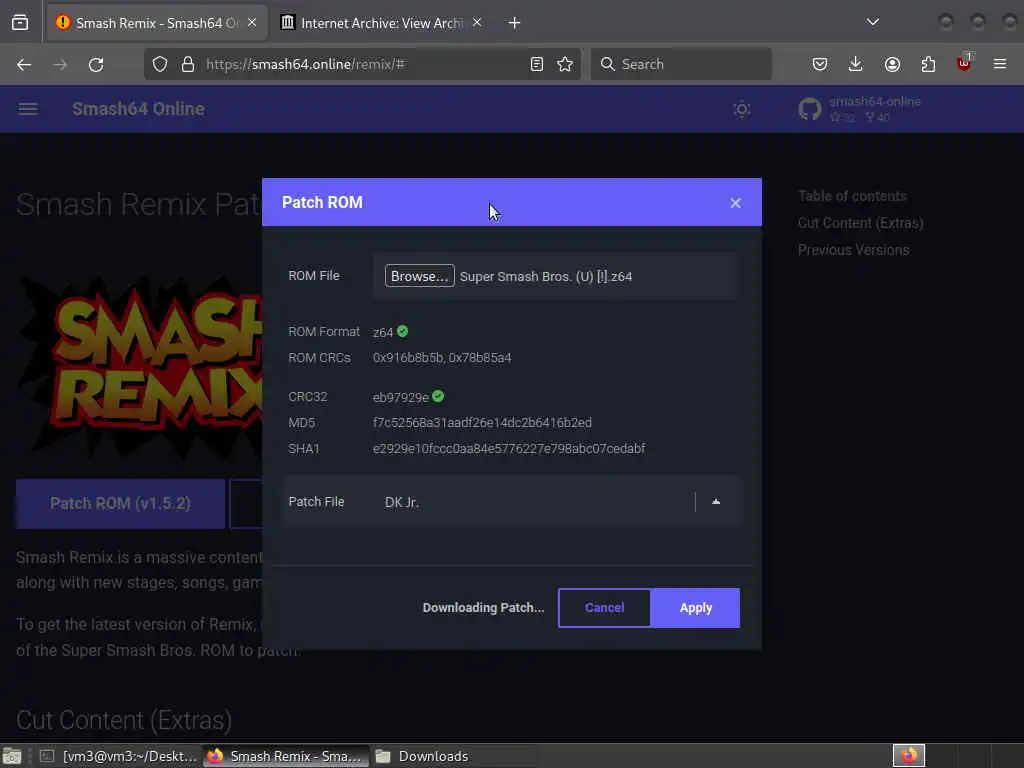Go back with the browser back arrow

tap(24, 64)
